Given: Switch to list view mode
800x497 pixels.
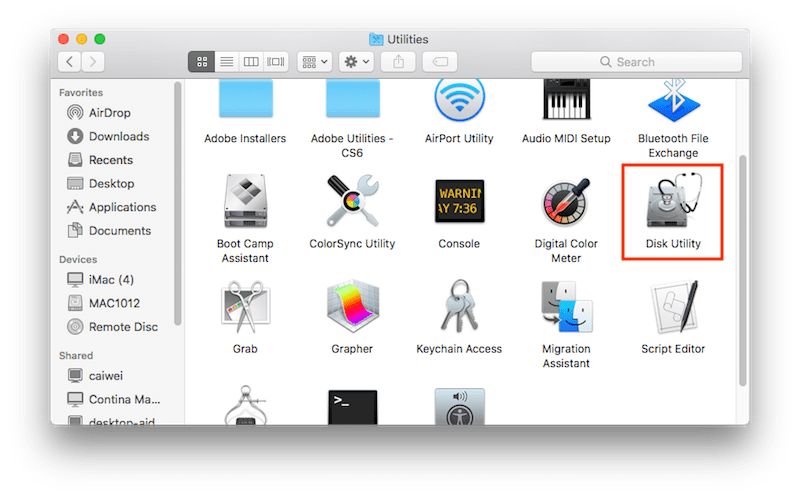Looking at the screenshot, I should coord(226,62).
